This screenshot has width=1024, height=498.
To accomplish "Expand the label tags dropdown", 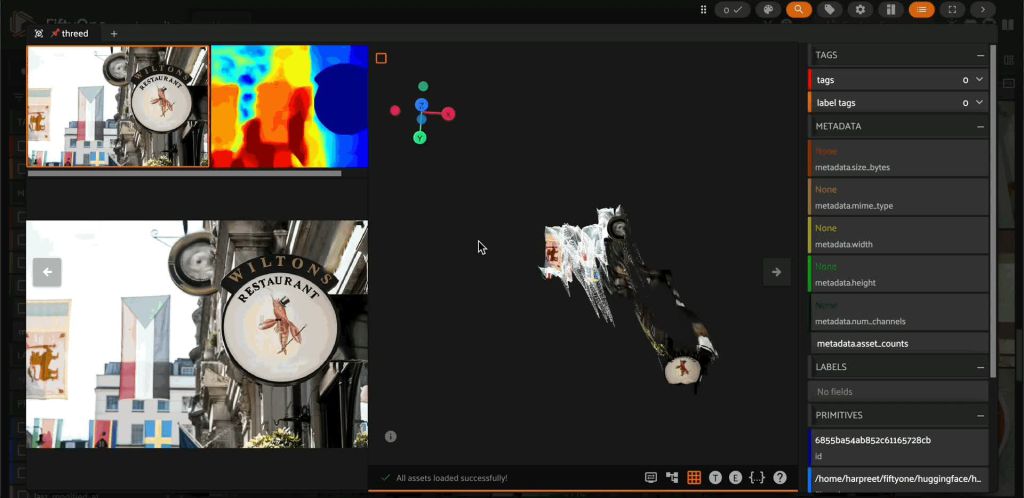I will (x=979, y=102).
